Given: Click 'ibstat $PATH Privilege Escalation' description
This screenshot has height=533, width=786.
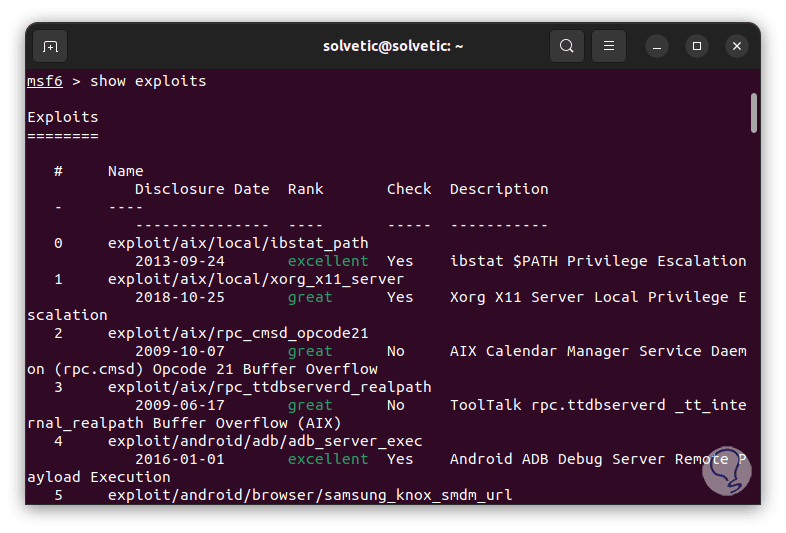Looking at the screenshot, I should click(x=598, y=262).
